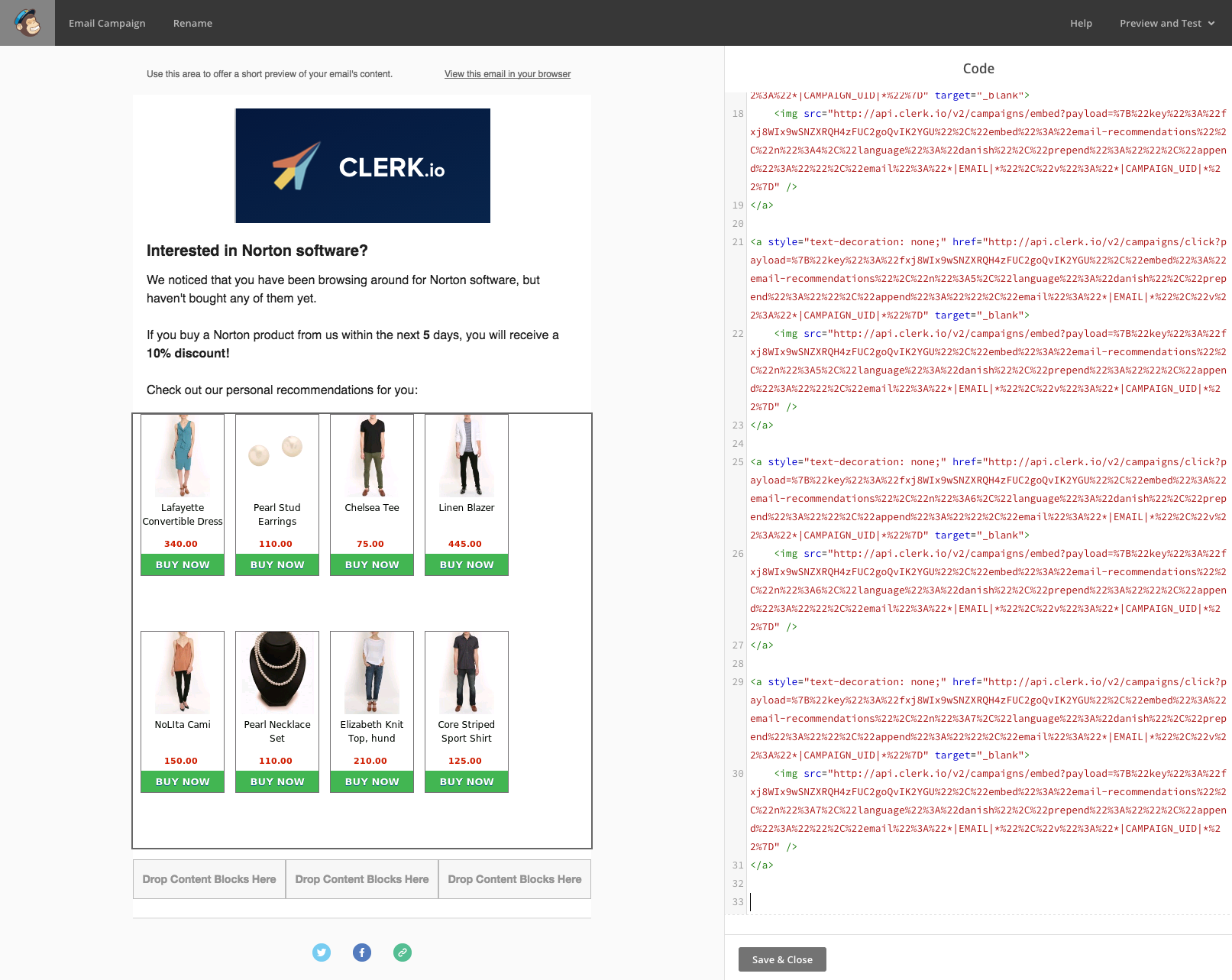Select the third Drop Content Blocks Here area
The image size is (1232, 980).
click(515, 879)
